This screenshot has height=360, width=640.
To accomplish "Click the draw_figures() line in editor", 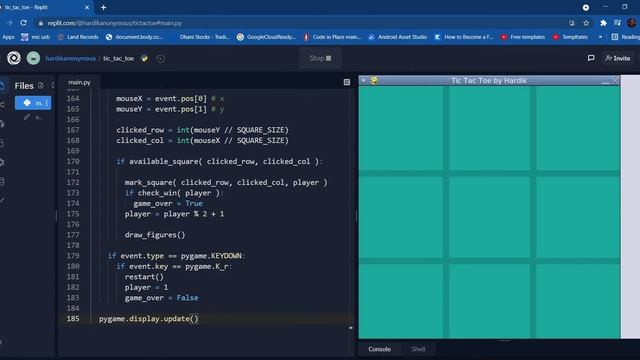I will click(155, 235).
